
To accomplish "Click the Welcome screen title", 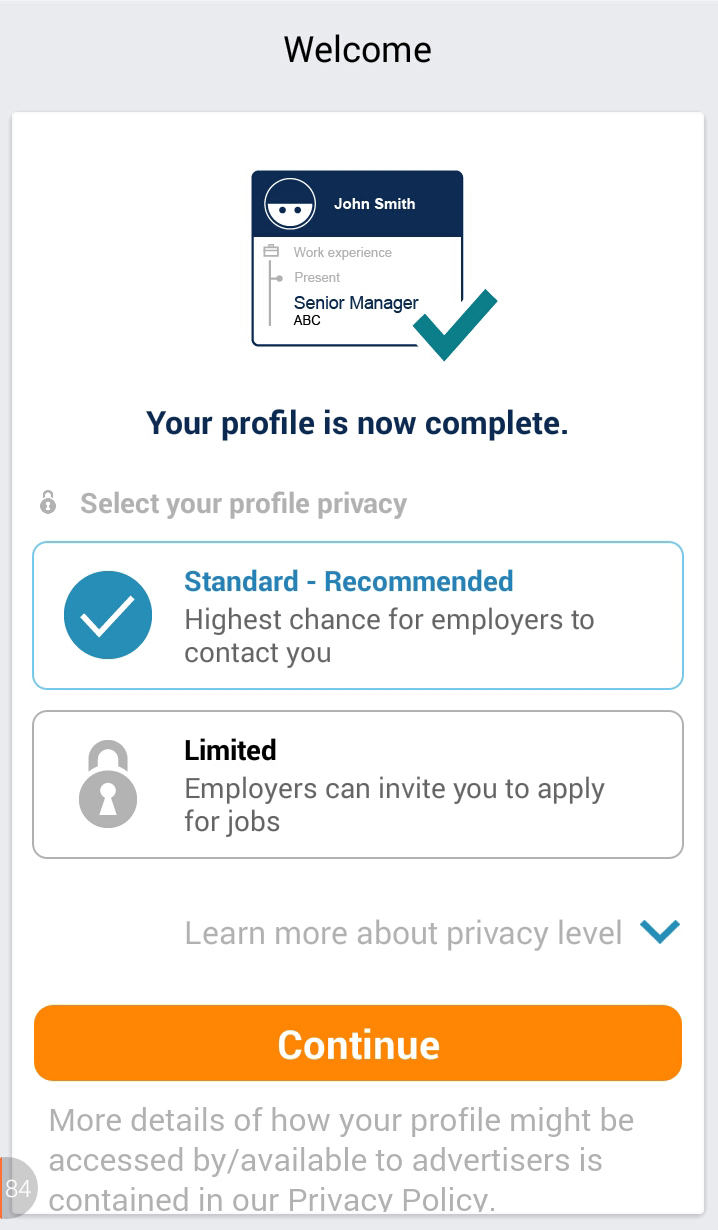I will (x=358, y=49).
